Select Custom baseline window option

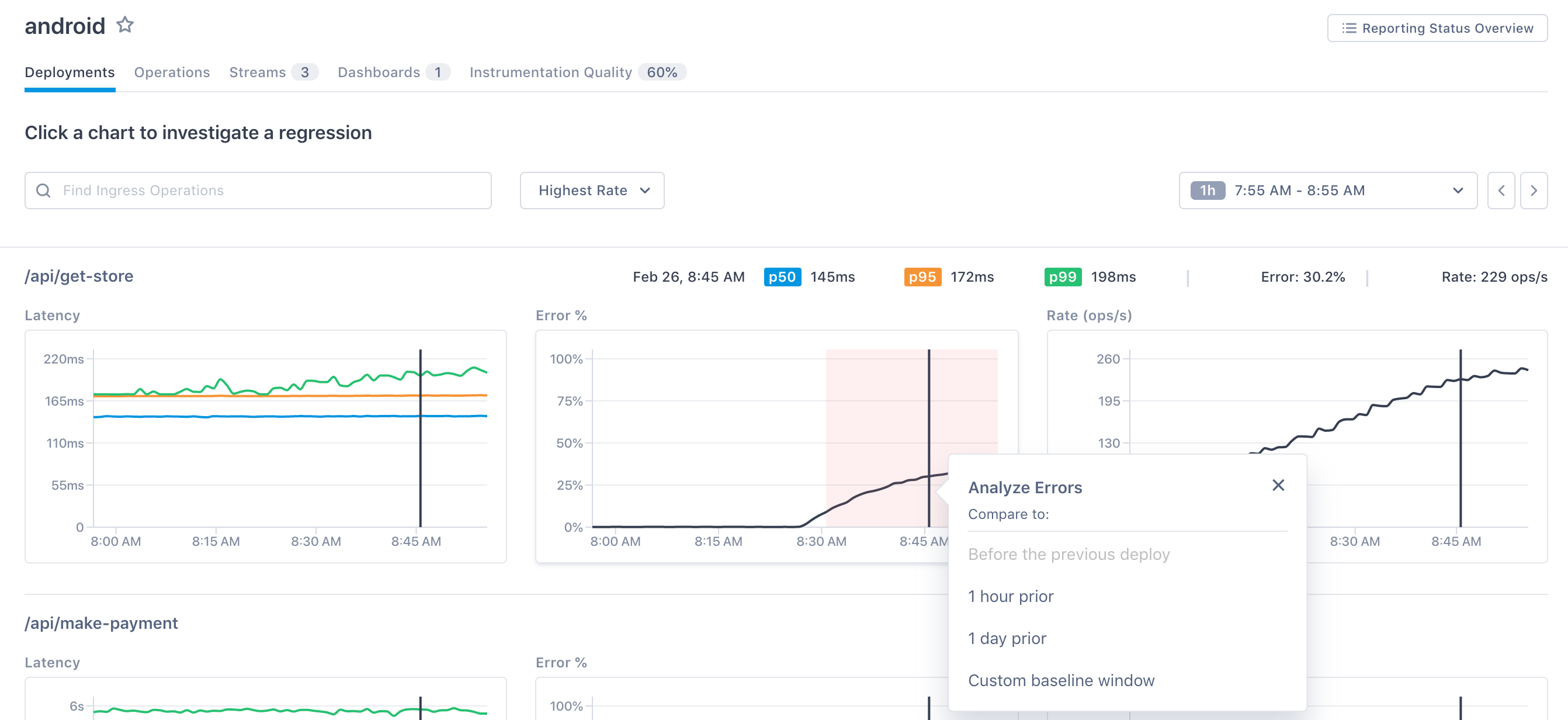1061,680
